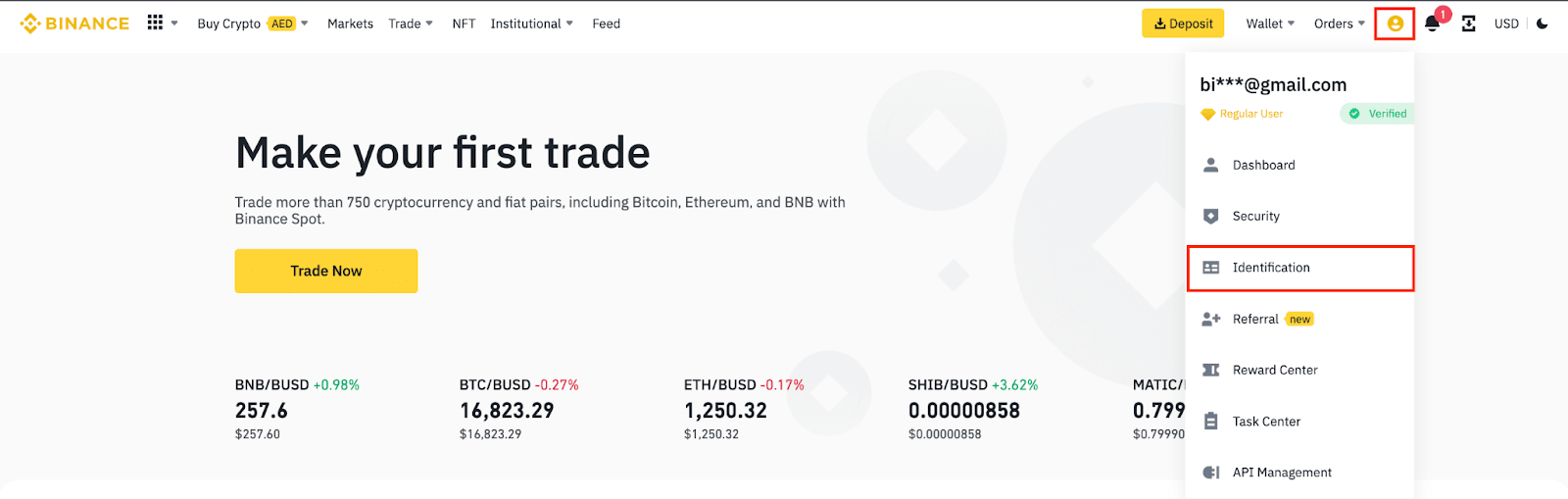Click the Binance logo

[x=74, y=24]
